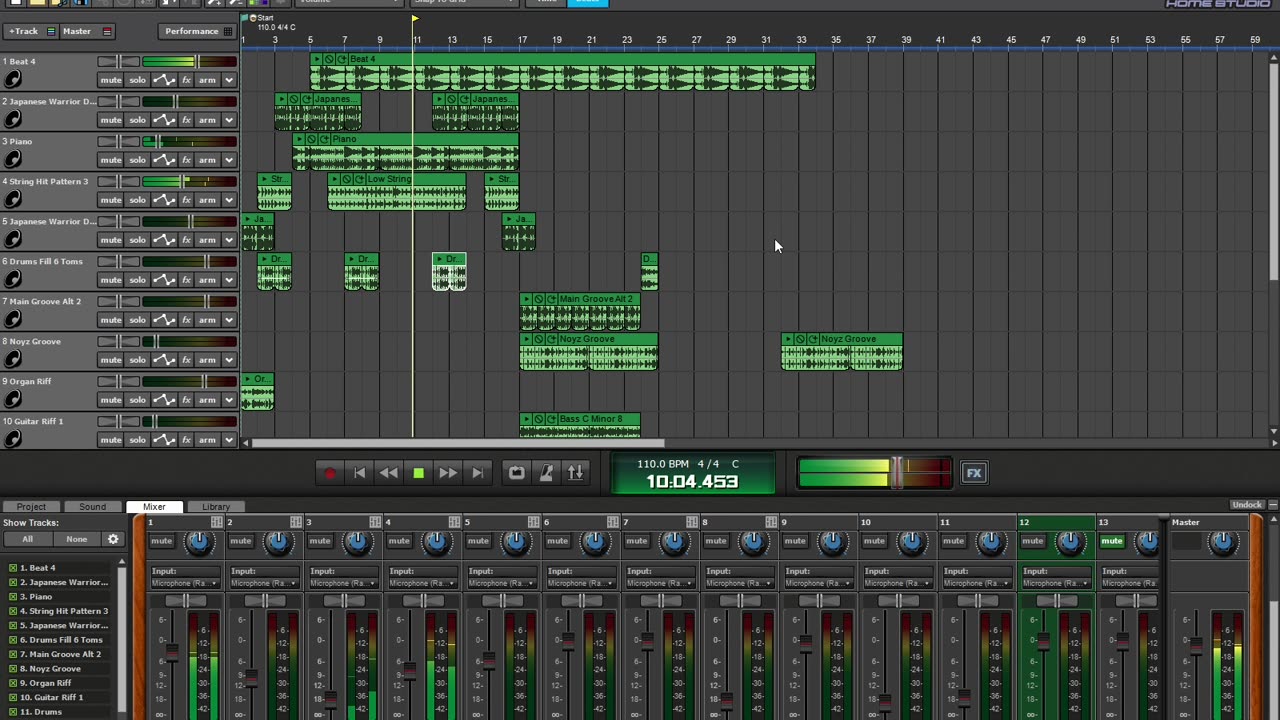
Task: Open channel 3 input Microphone dropdown
Action: pos(343,583)
